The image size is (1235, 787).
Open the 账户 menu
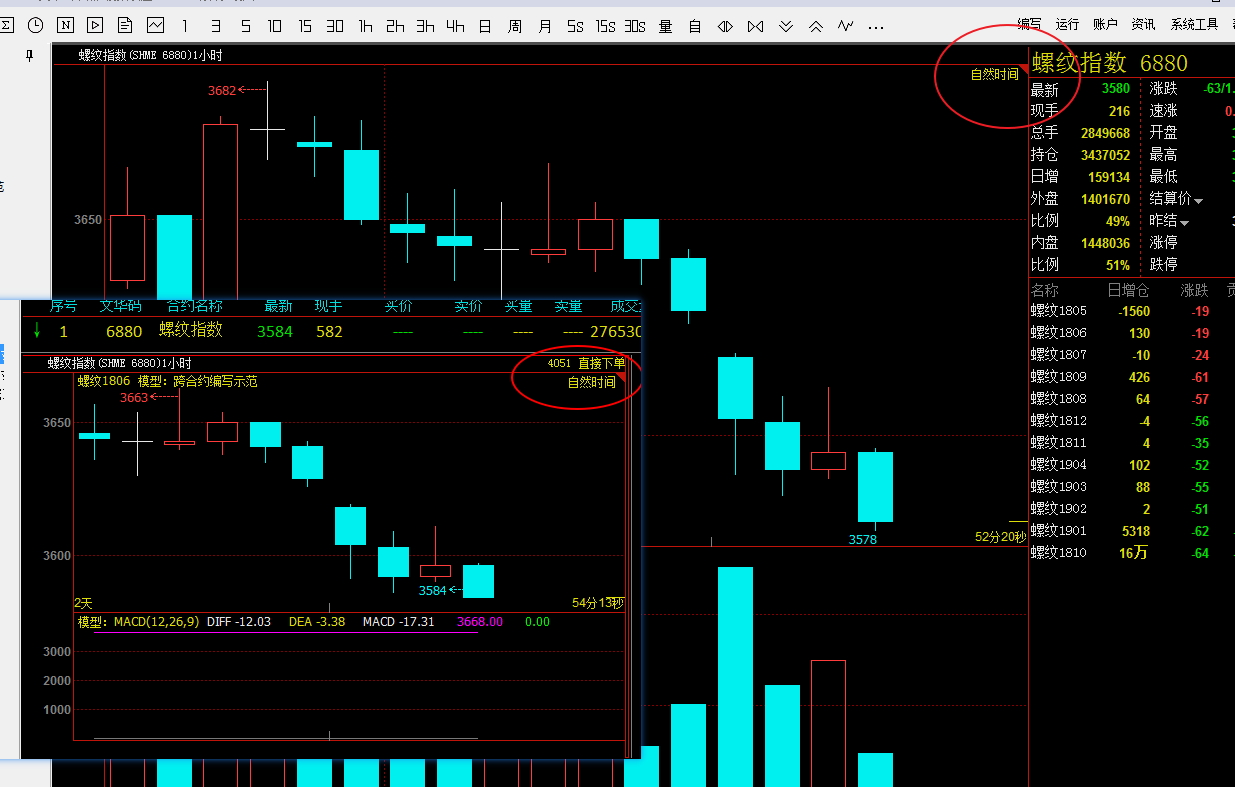pyautogui.click(x=1105, y=24)
